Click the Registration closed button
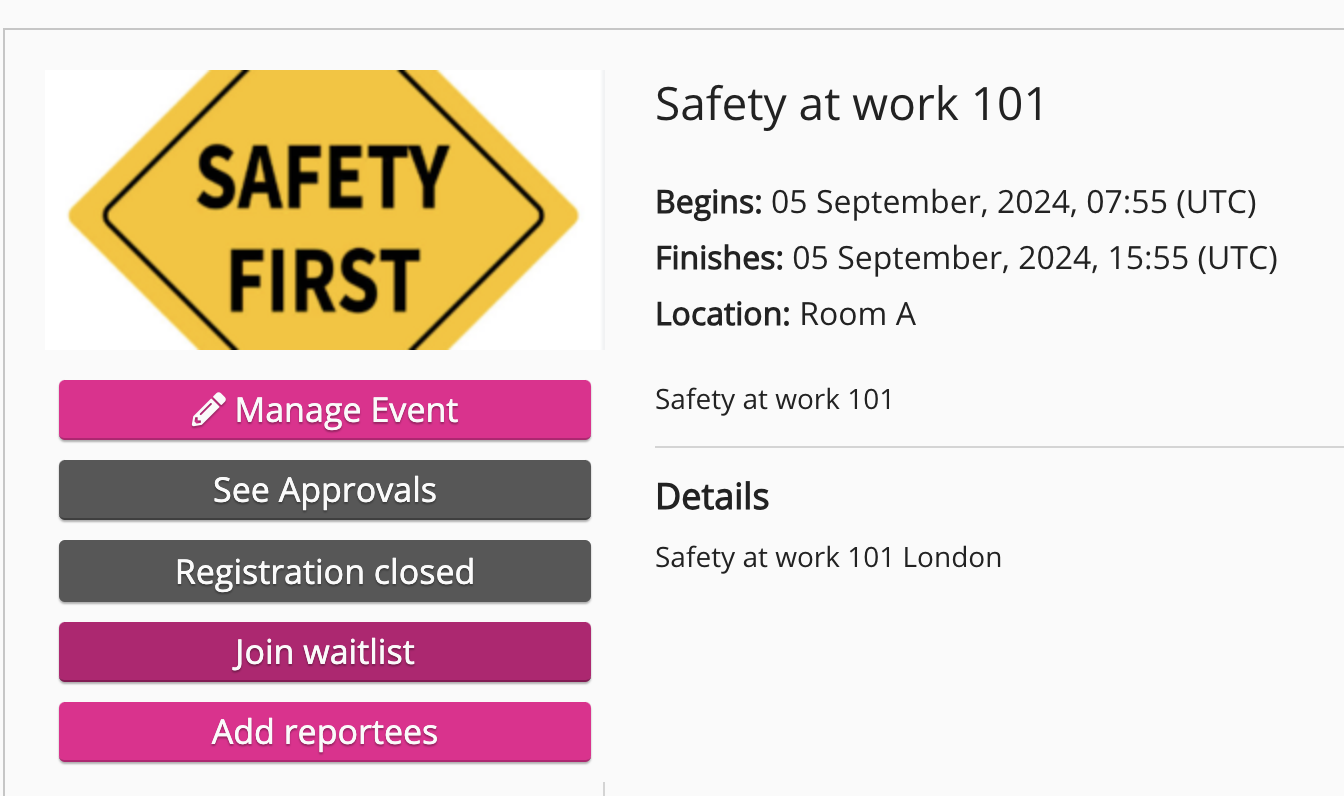This screenshot has height=796, width=1344. tap(324, 572)
